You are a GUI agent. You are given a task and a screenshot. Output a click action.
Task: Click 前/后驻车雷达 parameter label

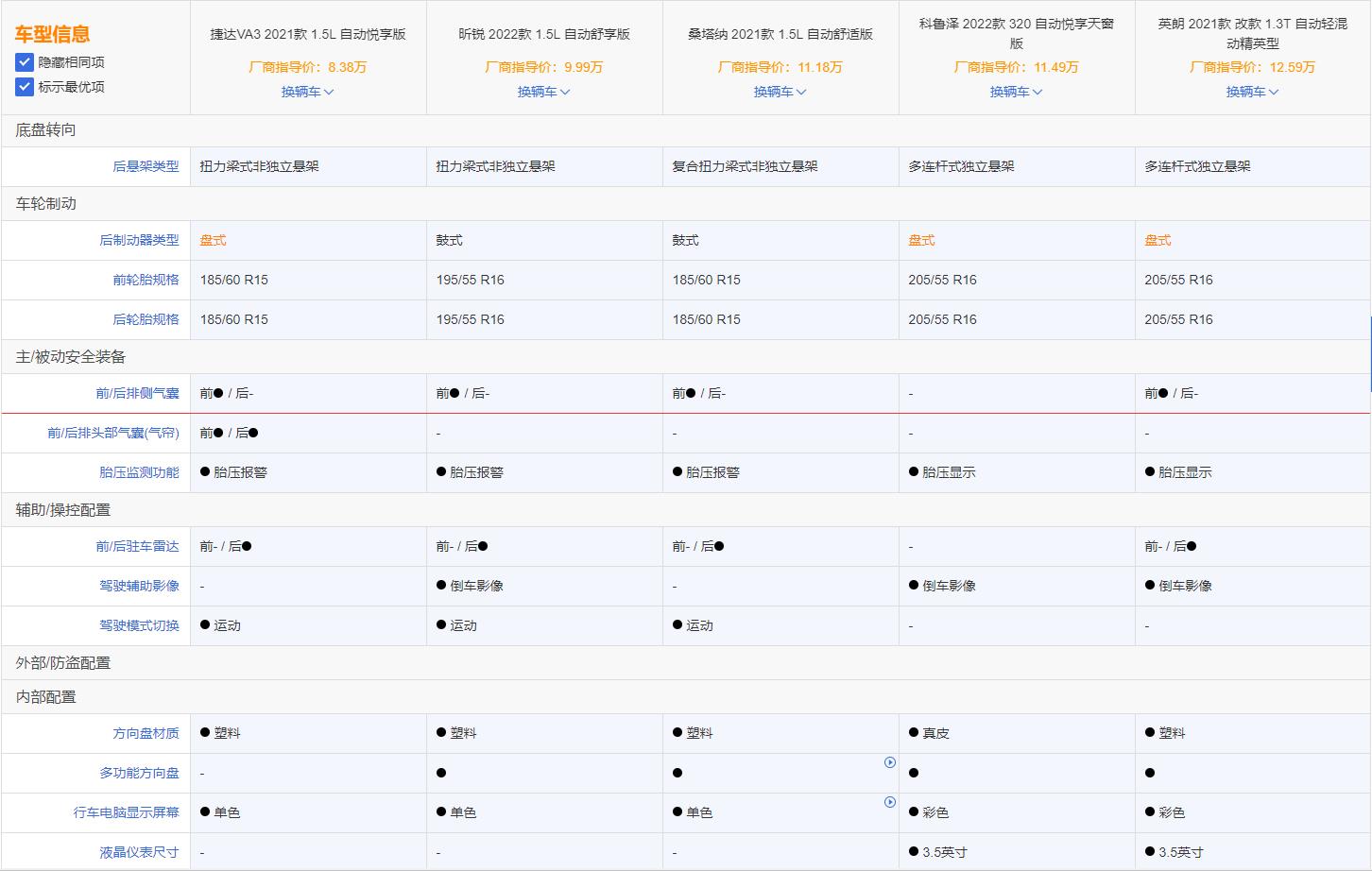137,546
